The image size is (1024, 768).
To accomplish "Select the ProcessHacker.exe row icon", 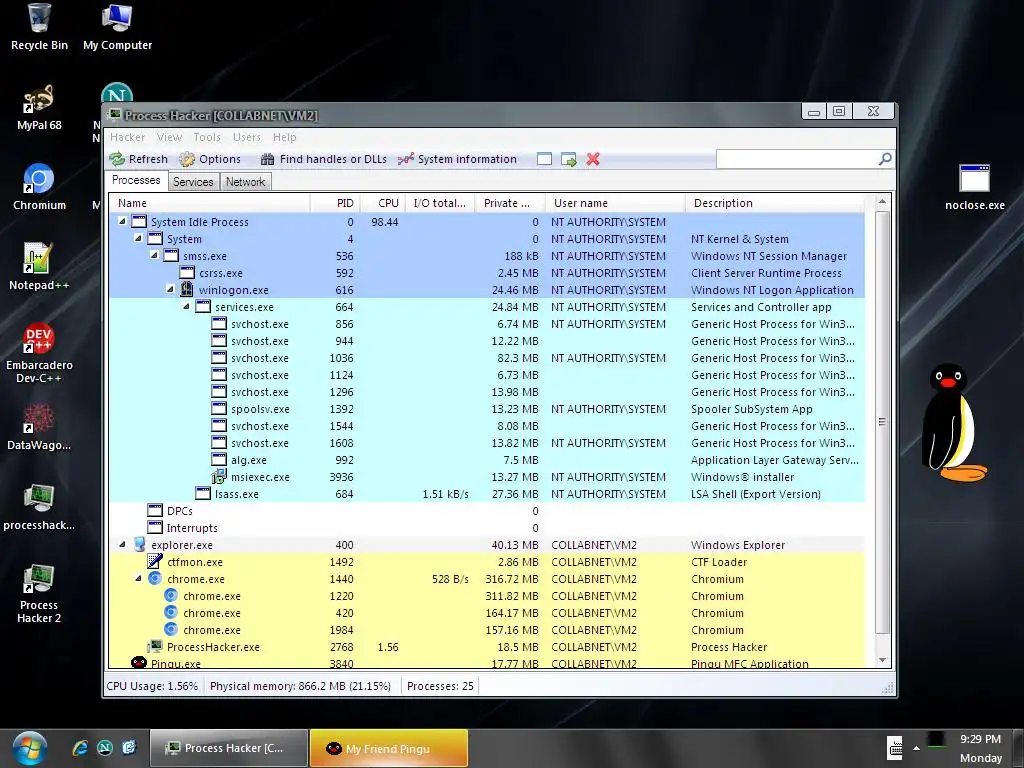I will point(155,647).
